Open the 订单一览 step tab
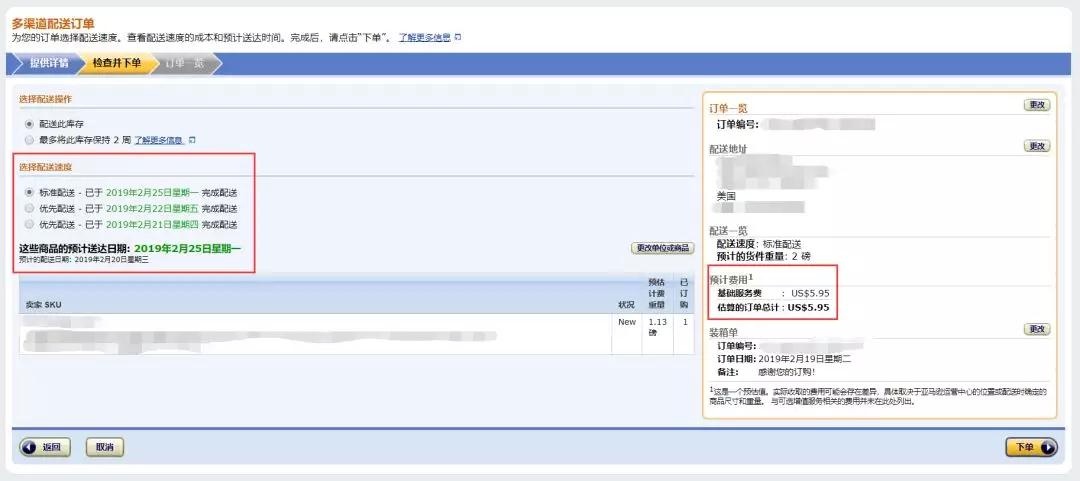Image resolution: width=1080 pixels, height=481 pixels. (184, 64)
